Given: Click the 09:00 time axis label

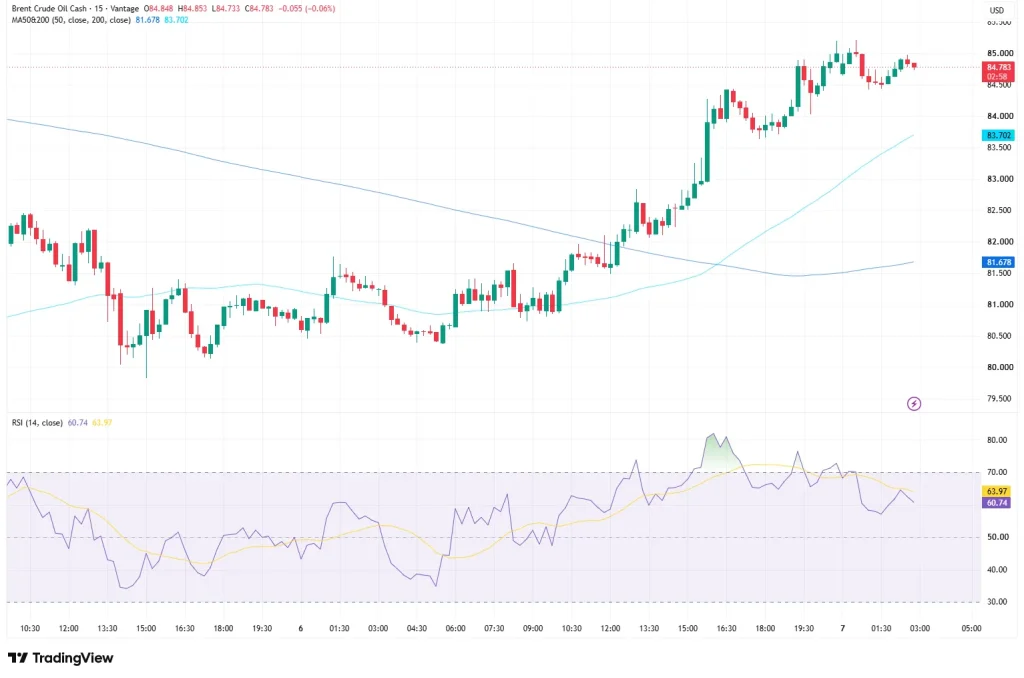Looking at the screenshot, I should tap(533, 628).
